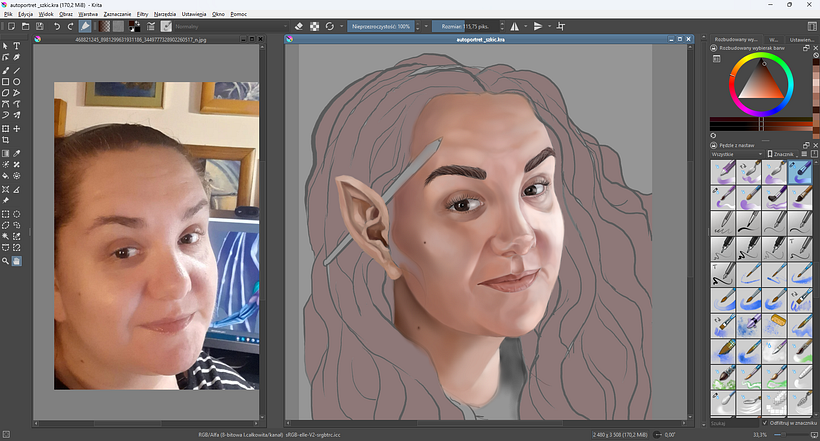
Task: Click the Wrap Around mode icon
Action: click(x=561, y=26)
